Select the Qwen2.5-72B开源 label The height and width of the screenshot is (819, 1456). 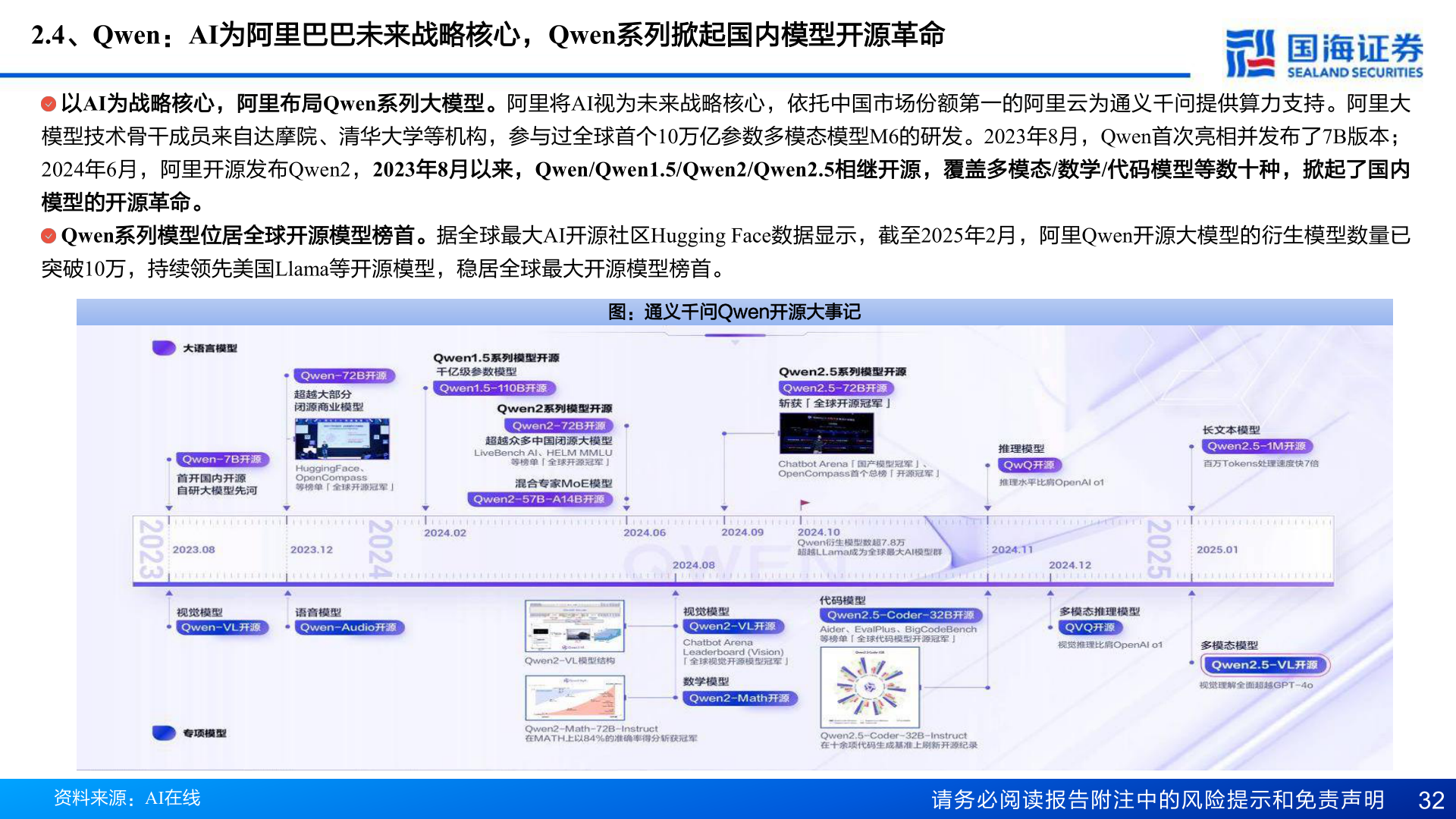coord(835,388)
